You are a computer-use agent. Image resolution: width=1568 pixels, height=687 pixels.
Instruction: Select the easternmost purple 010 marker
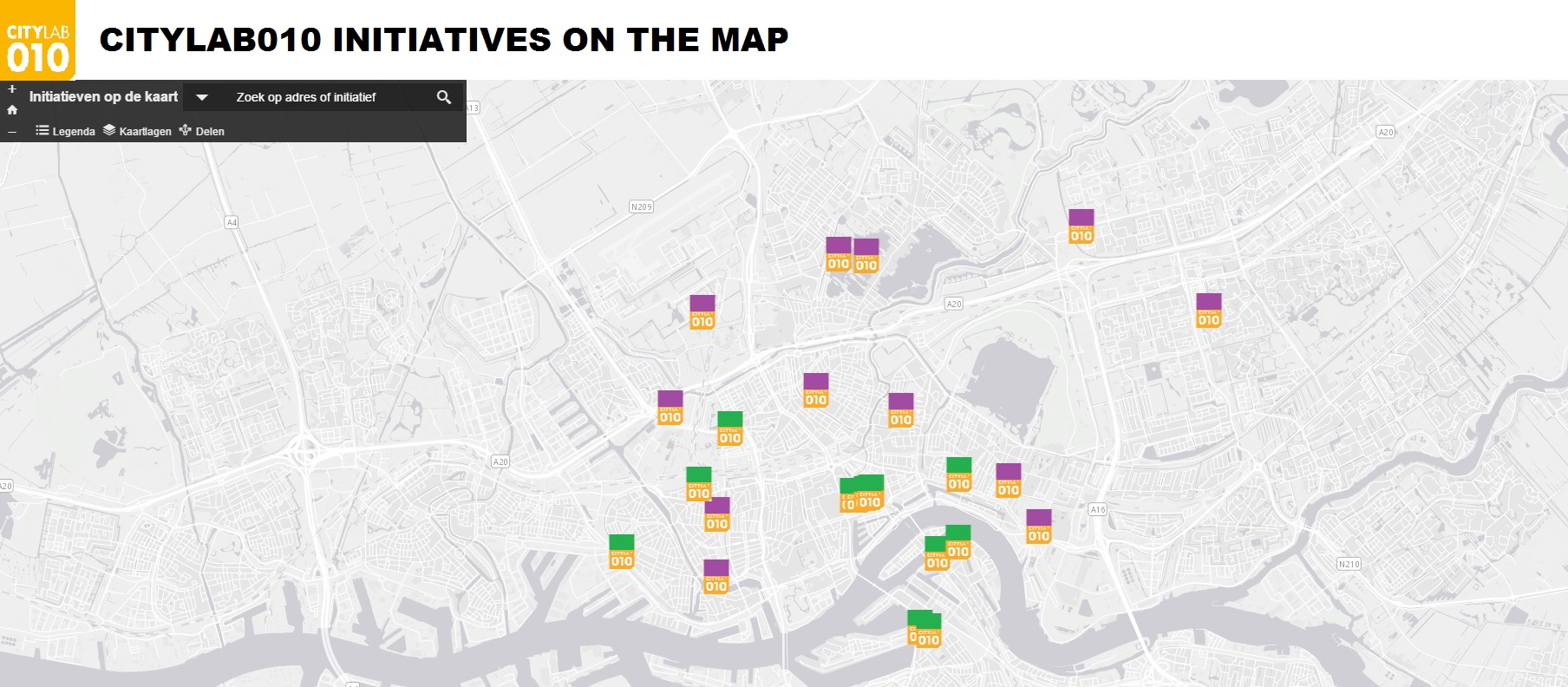[1208, 311]
